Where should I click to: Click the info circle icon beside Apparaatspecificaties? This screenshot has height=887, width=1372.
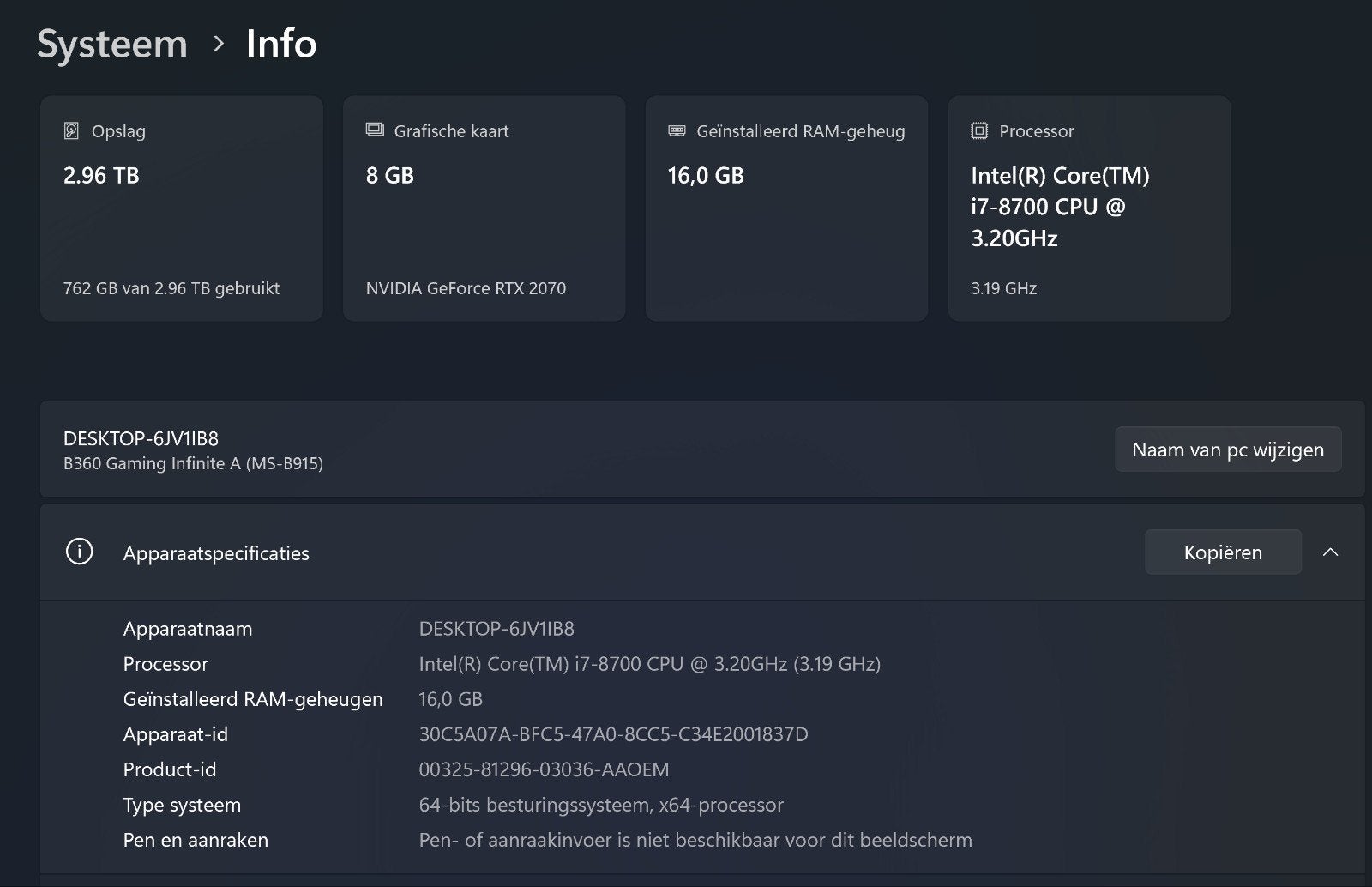pyautogui.click(x=79, y=552)
